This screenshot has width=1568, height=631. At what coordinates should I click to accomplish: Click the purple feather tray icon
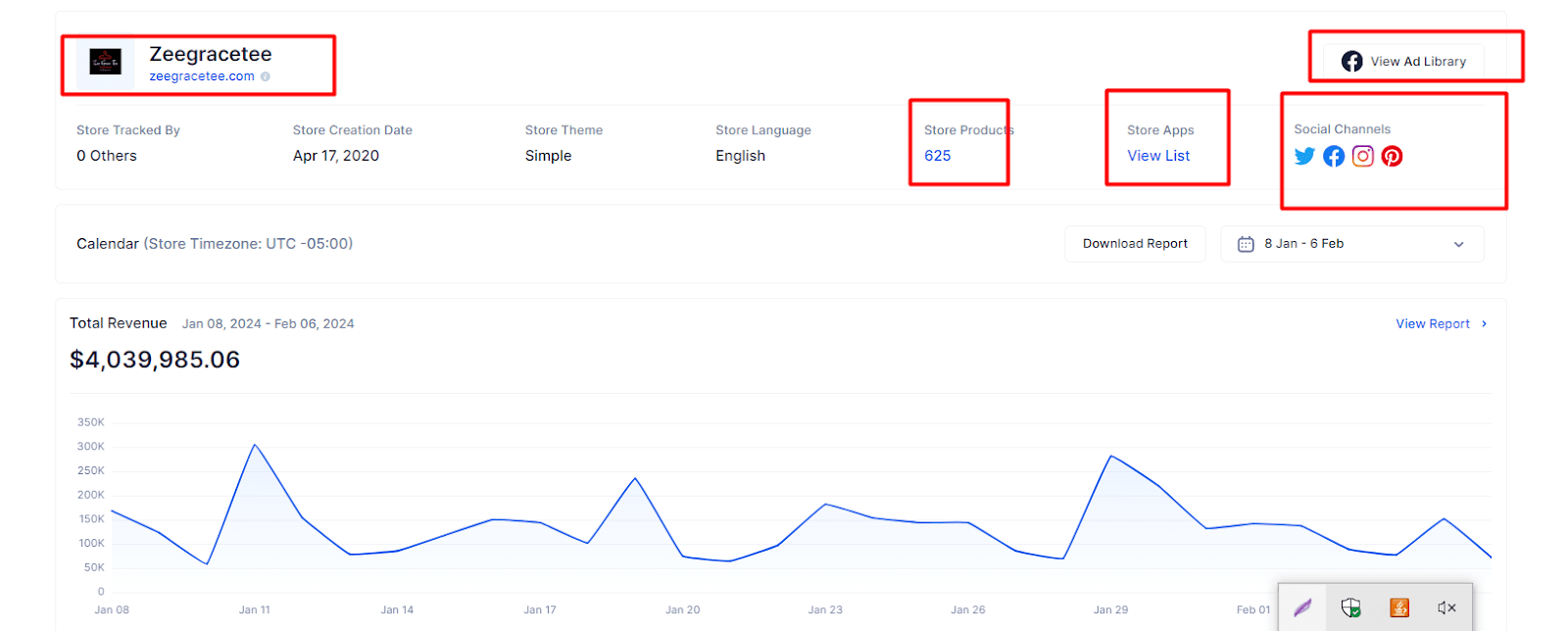click(1302, 608)
